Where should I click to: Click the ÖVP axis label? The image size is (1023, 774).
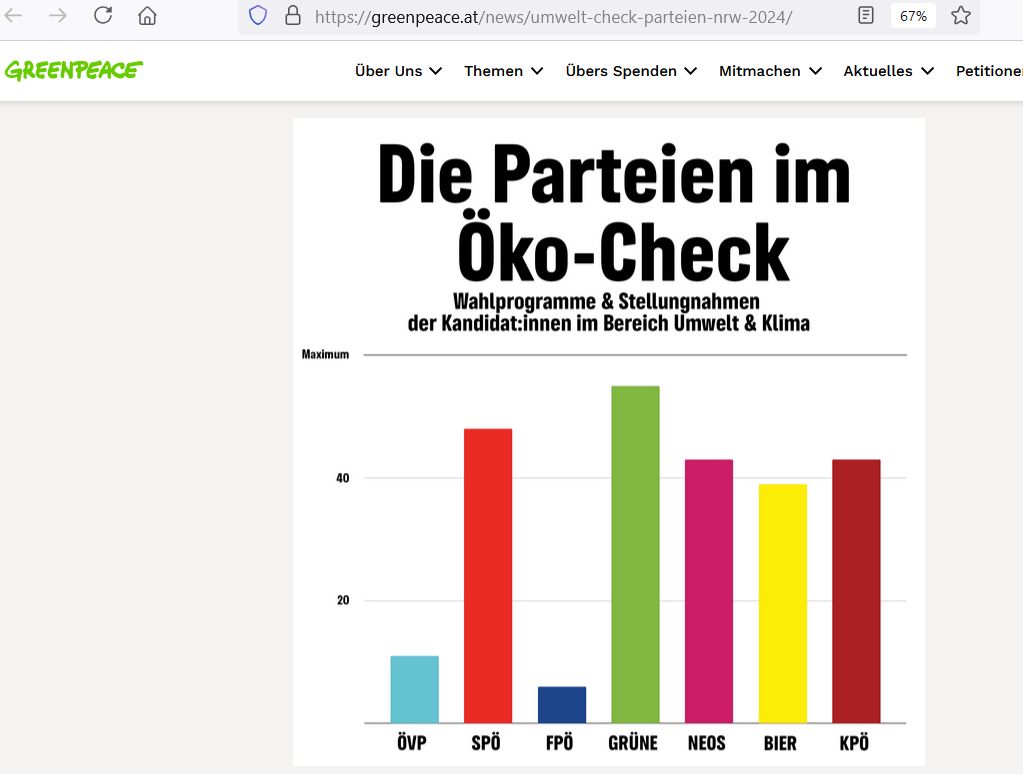pyautogui.click(x=412, y=742)
